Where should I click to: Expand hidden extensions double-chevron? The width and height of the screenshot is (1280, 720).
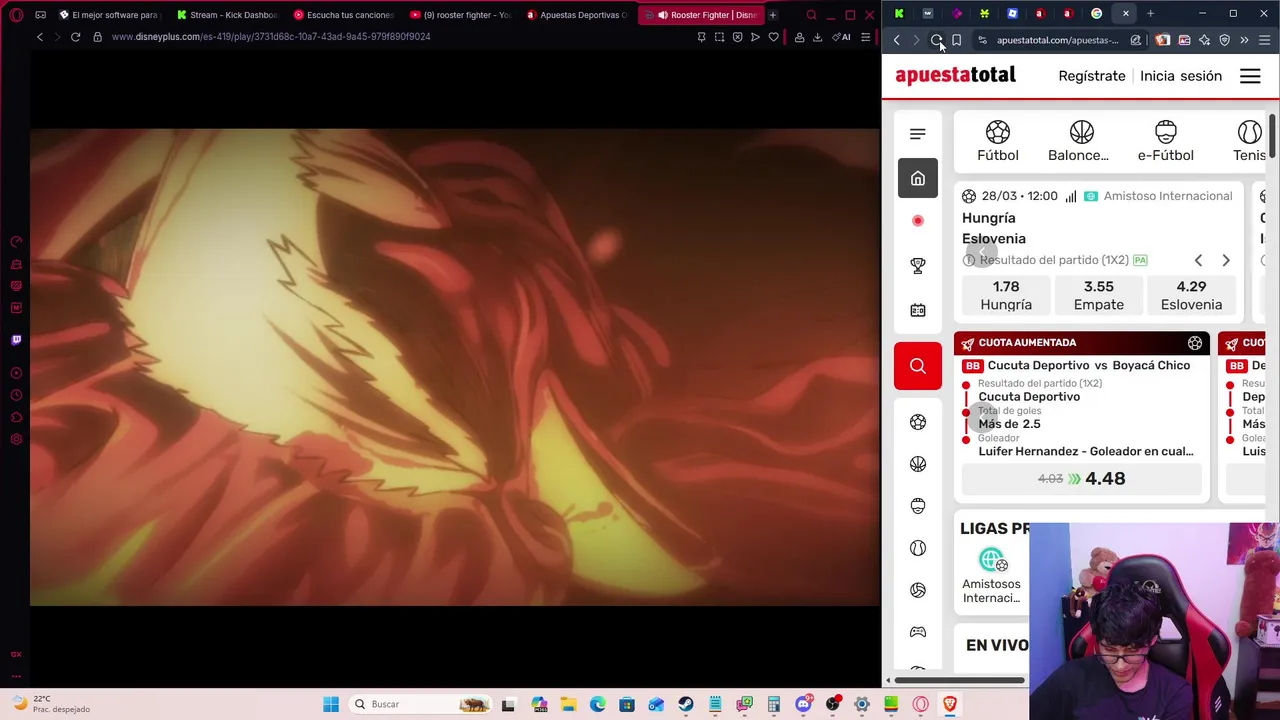tap(1244, 40)
